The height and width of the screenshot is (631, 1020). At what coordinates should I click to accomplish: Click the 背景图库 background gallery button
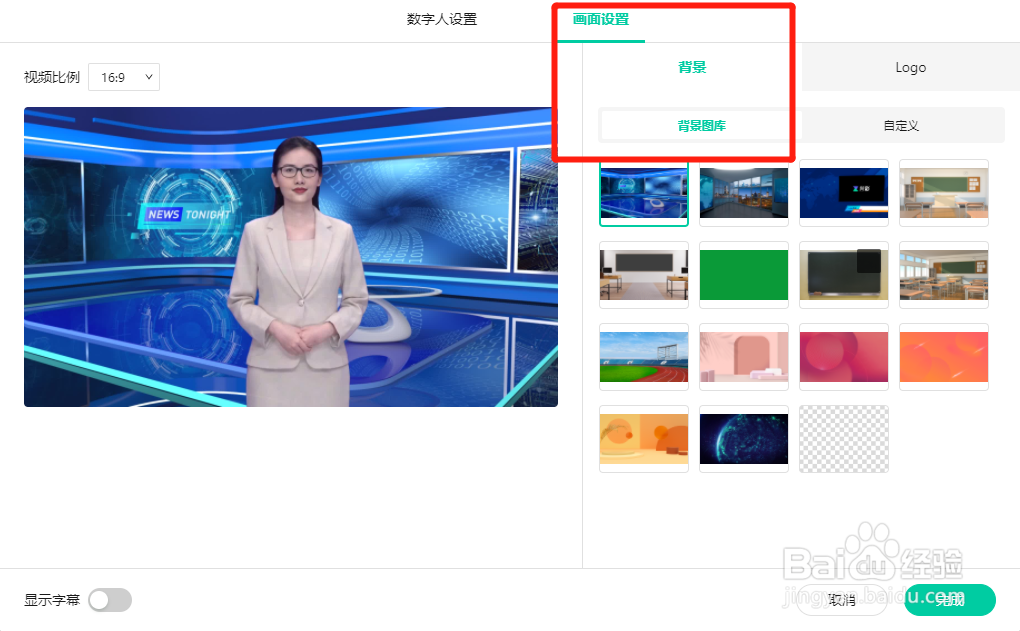click(701, 124)
